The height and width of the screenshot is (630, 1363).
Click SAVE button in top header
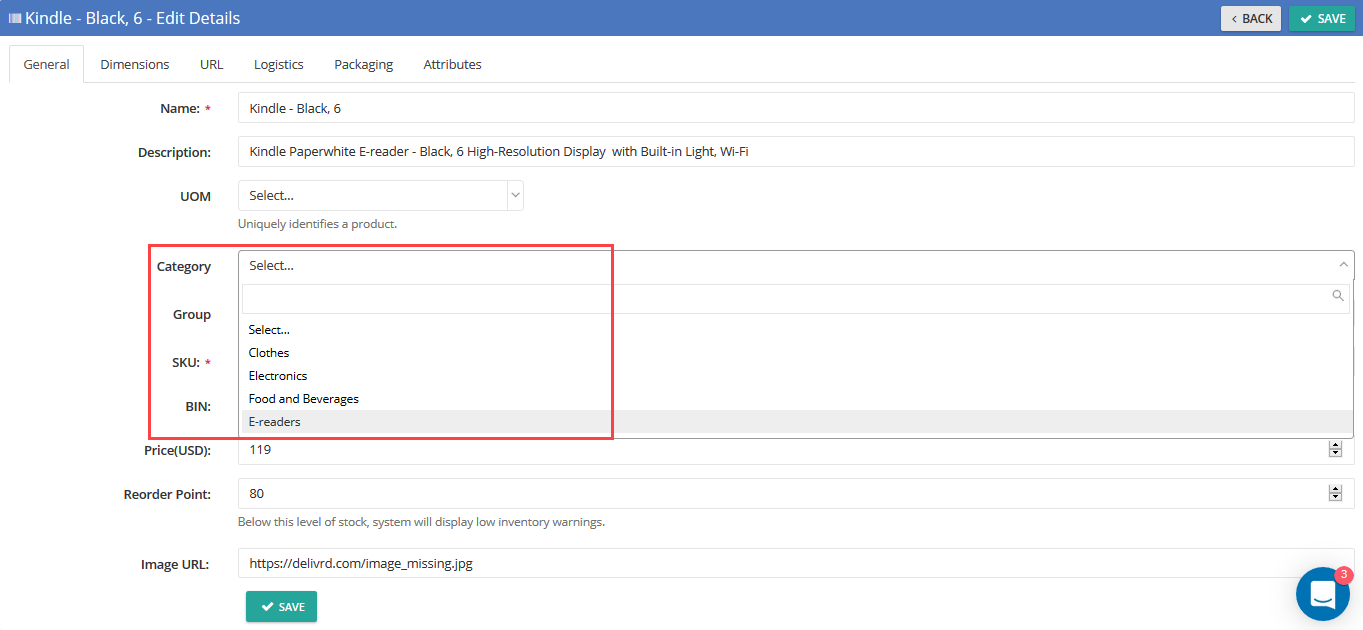(1322, 18)
